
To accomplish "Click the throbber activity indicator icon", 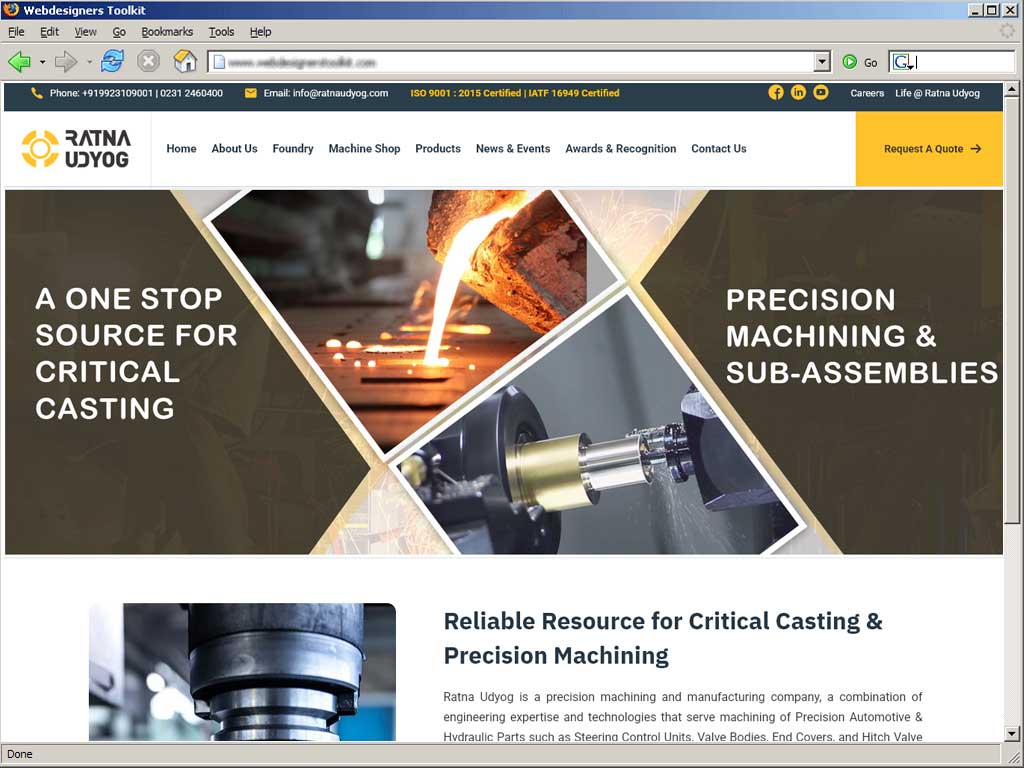I will (1008, 31).
